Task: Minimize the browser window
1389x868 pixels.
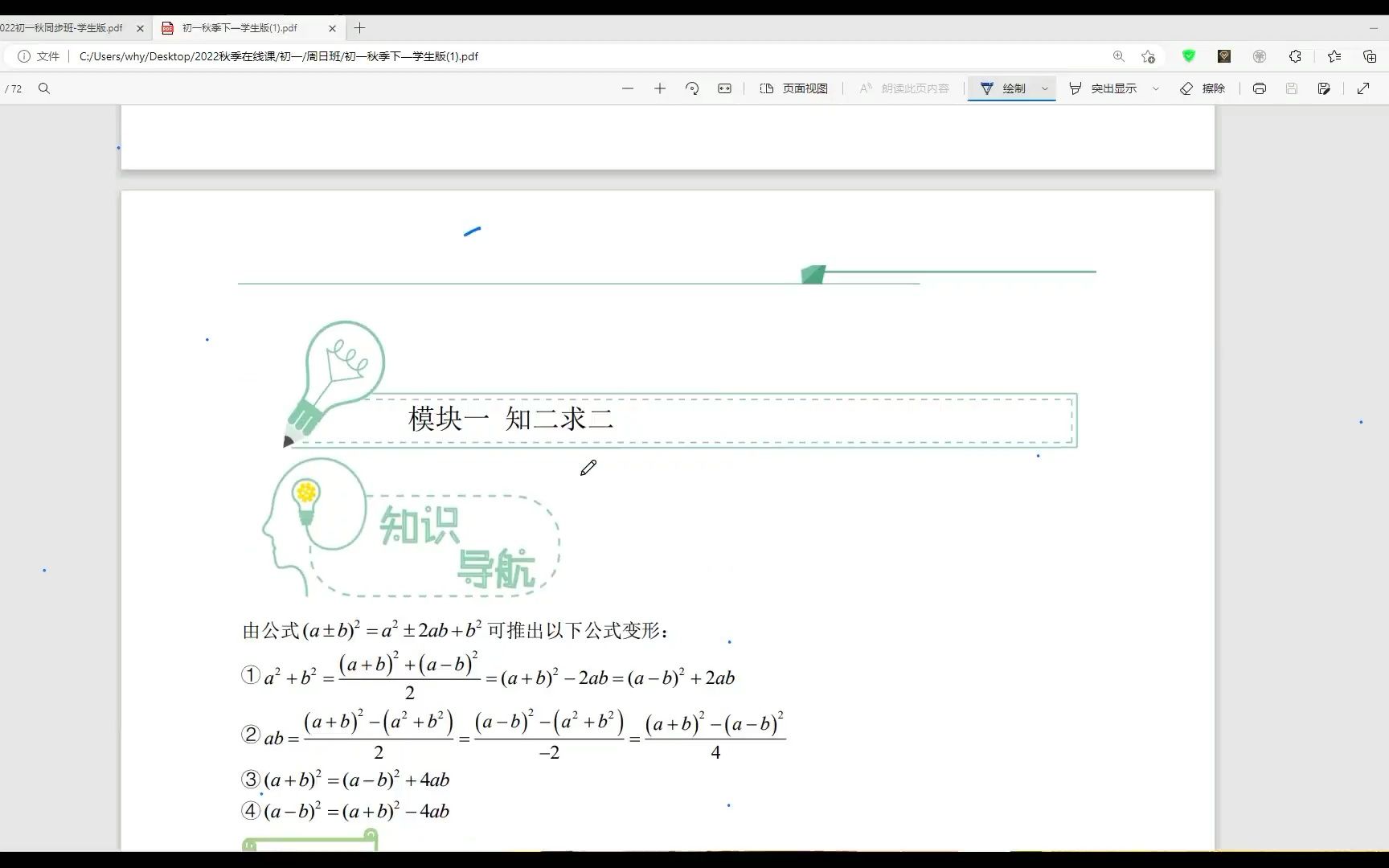Action: [1373, 28]
